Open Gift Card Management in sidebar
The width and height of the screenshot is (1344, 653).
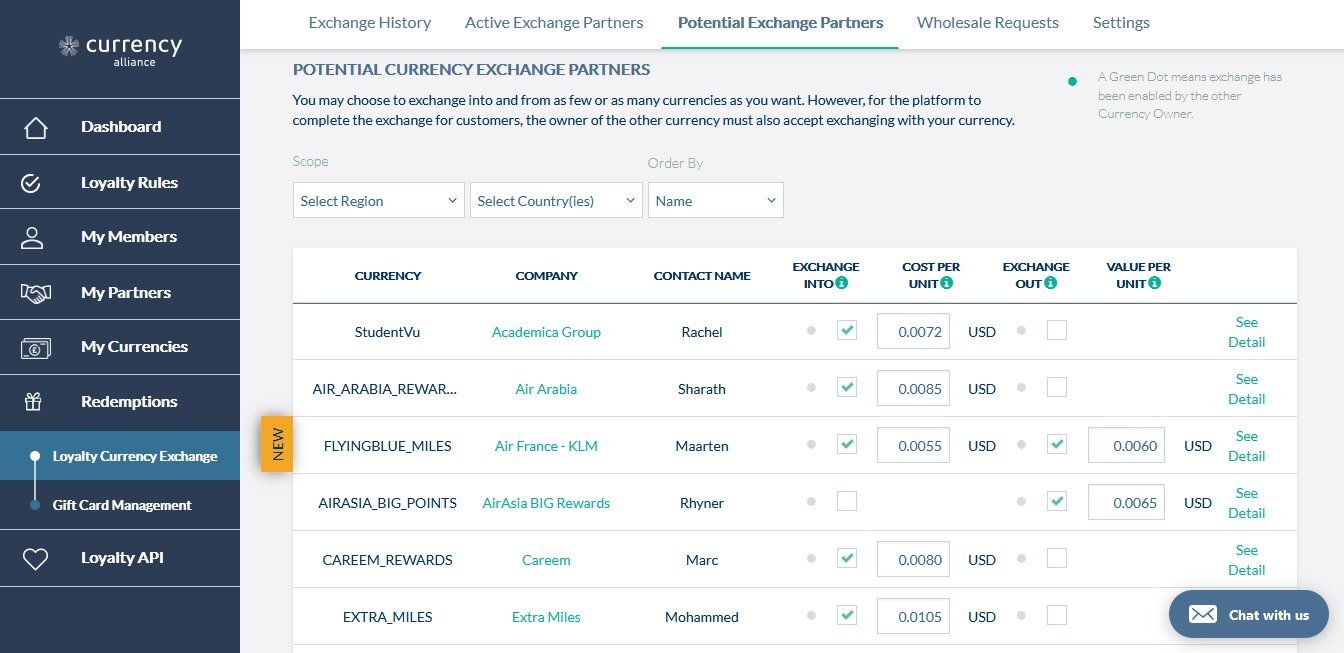coord(120,505)
